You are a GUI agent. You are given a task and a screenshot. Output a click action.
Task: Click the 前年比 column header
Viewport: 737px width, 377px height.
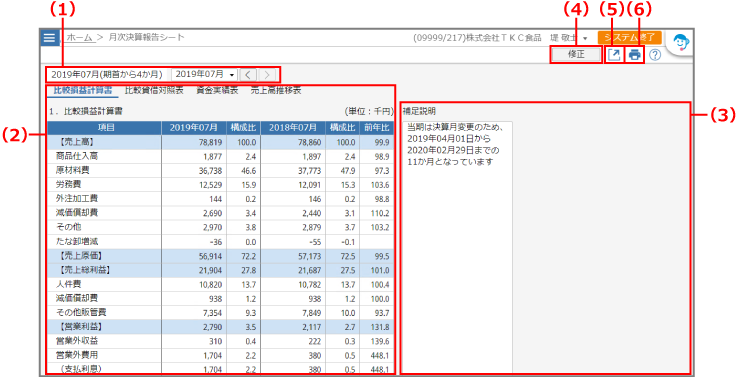click(376, 128)
